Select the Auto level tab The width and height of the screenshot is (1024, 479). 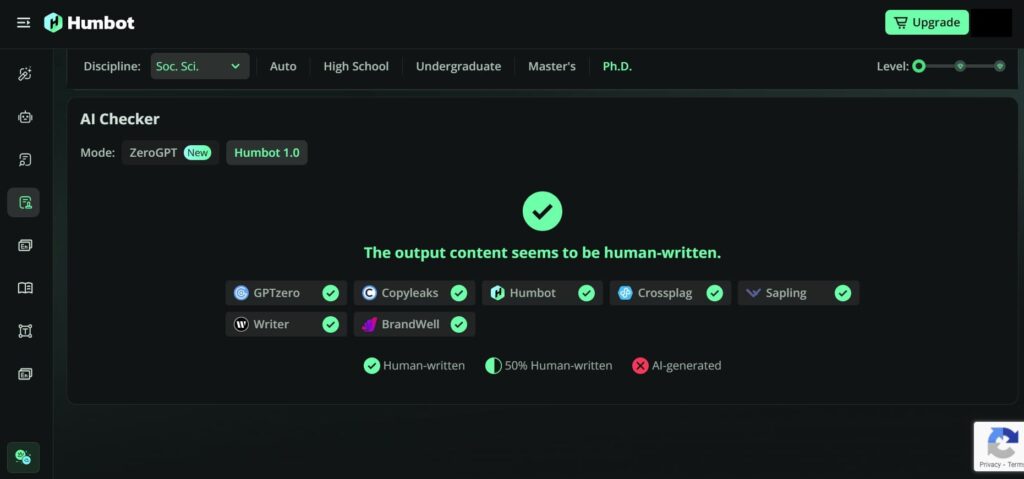coord(283,66)
